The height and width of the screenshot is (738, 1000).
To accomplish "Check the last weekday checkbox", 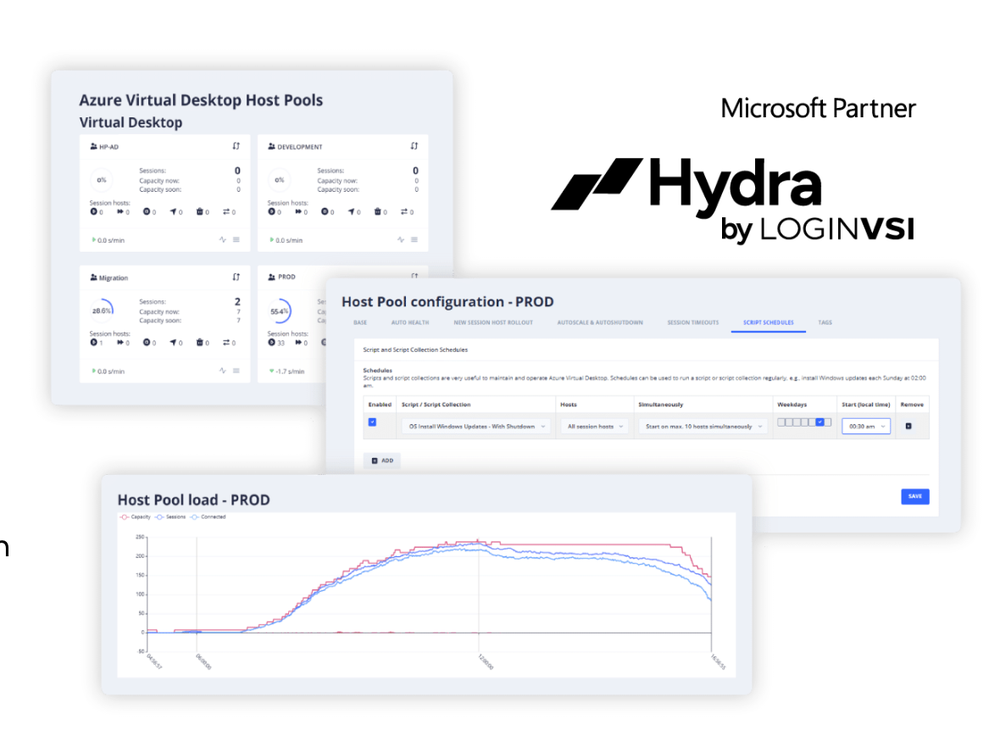I will point(828,422).
